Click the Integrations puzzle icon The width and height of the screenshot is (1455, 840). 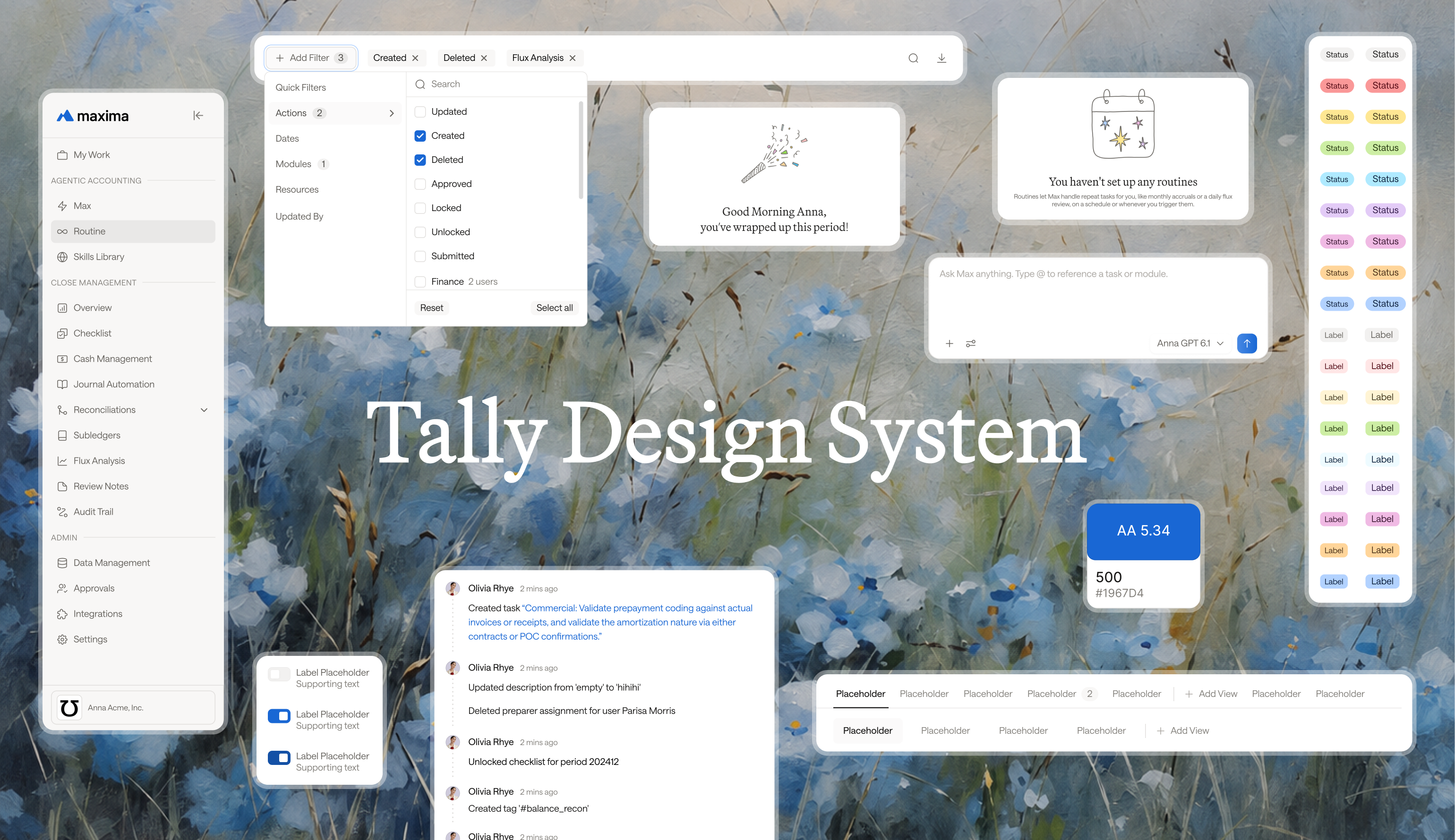(x=62, y=614)
